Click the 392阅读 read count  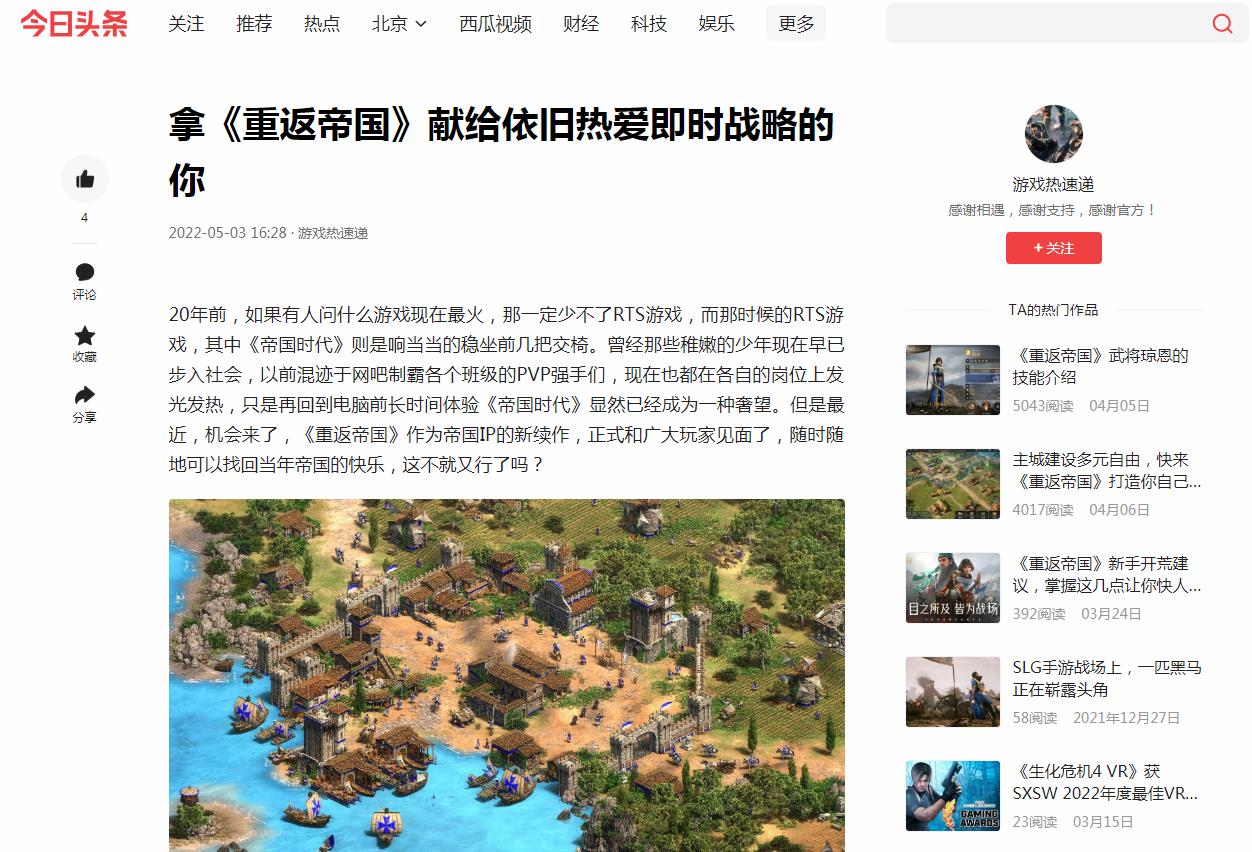coord(1039,614)
